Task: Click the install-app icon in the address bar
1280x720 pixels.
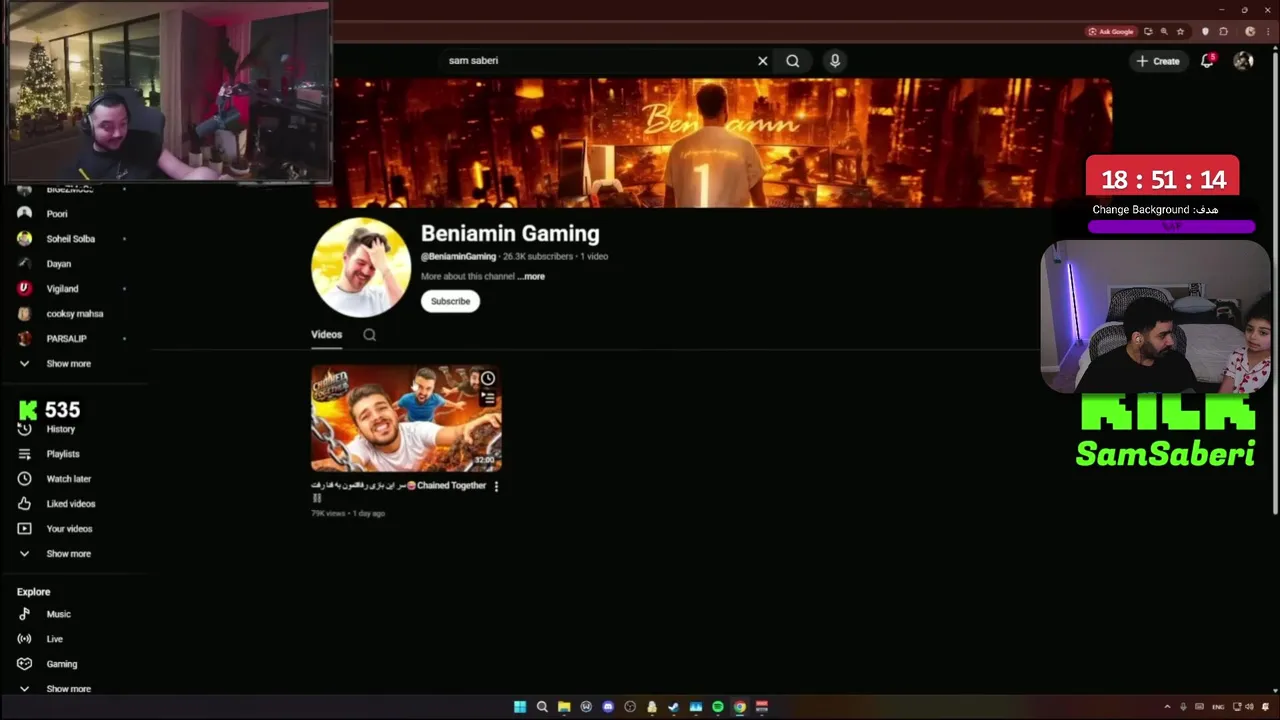Action: [x=1148, y=31]
